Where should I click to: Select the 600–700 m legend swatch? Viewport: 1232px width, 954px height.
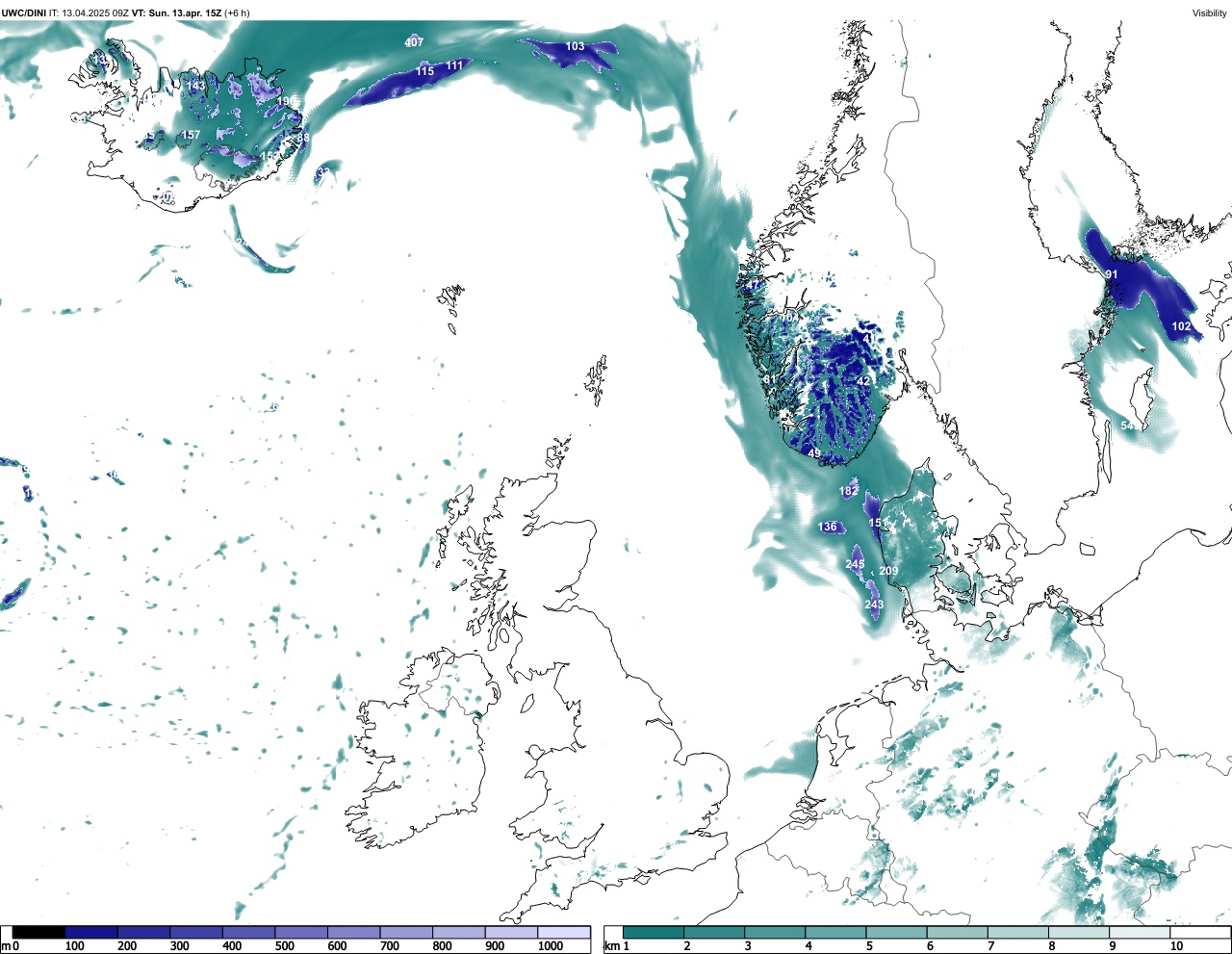pos(353,932)
